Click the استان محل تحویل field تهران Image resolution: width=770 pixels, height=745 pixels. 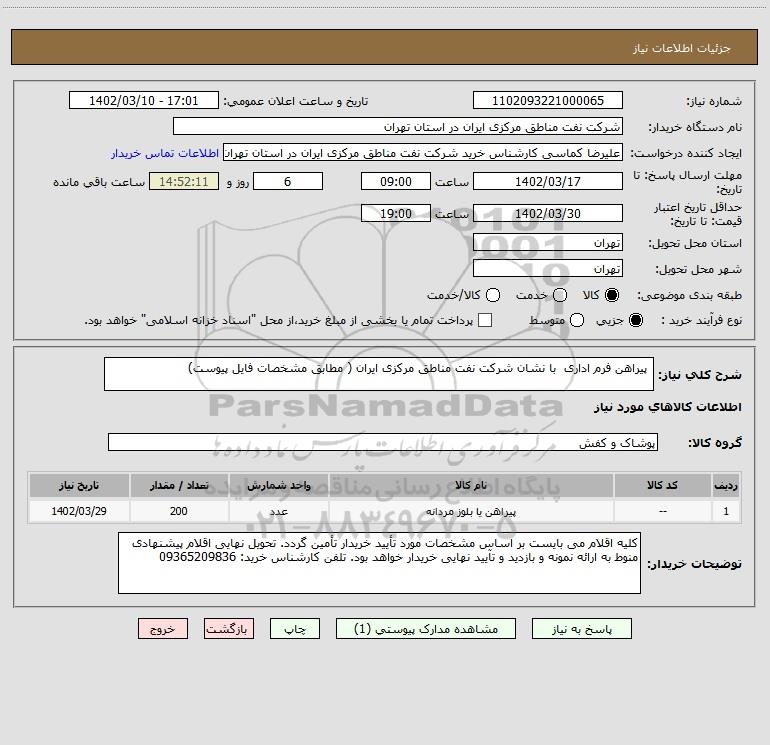pyautogui.click(x=548, y=243)
